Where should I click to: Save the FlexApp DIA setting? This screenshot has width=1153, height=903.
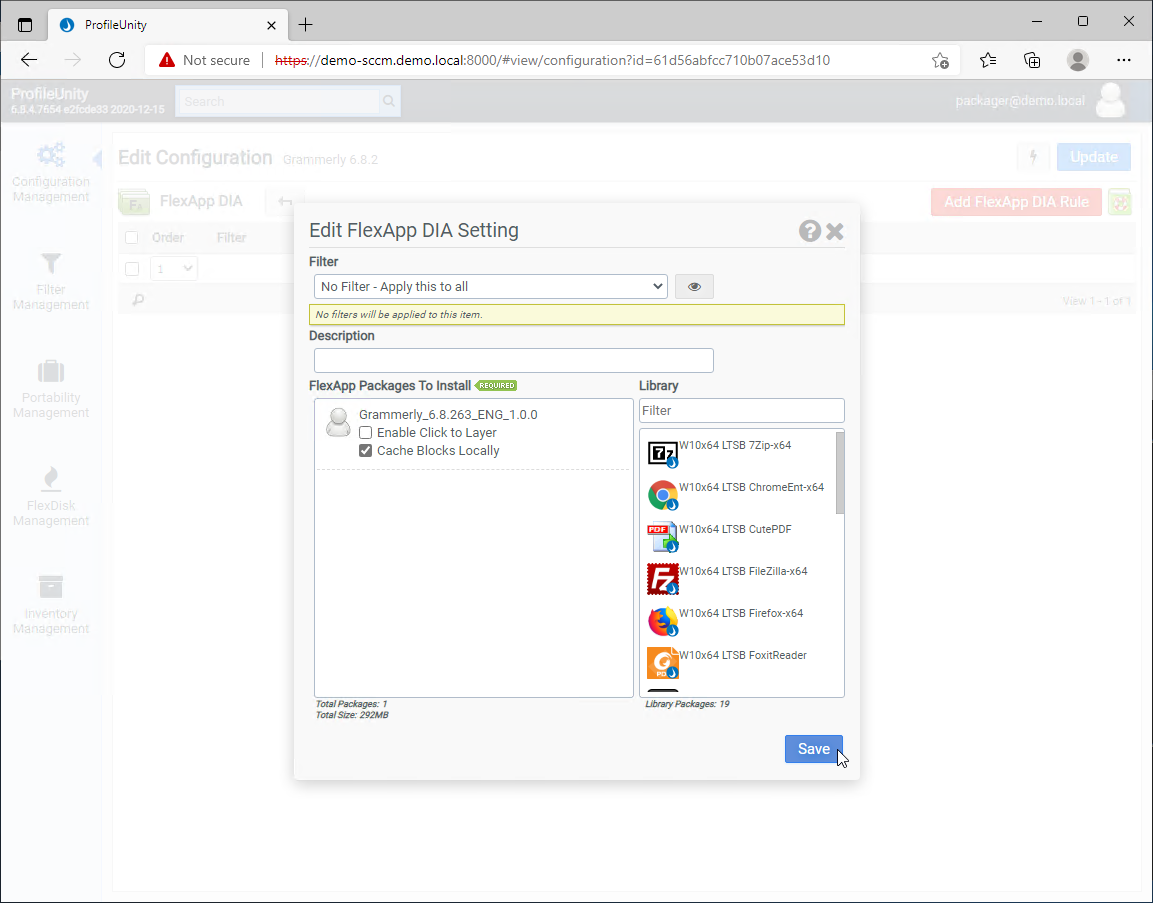coord(813,749)
